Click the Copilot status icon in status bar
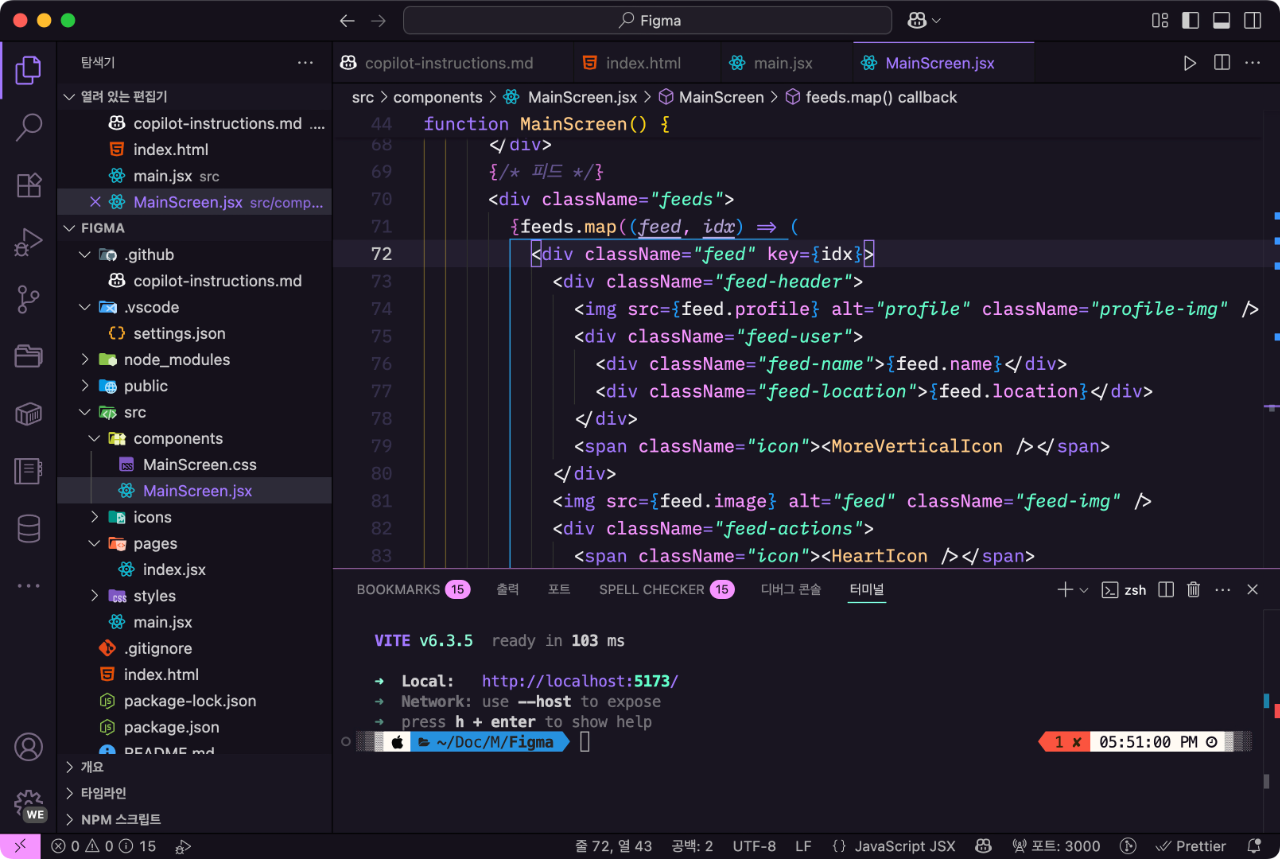Image resolution: width=1280 pixels, height=859 pixels. coord(983,846)
